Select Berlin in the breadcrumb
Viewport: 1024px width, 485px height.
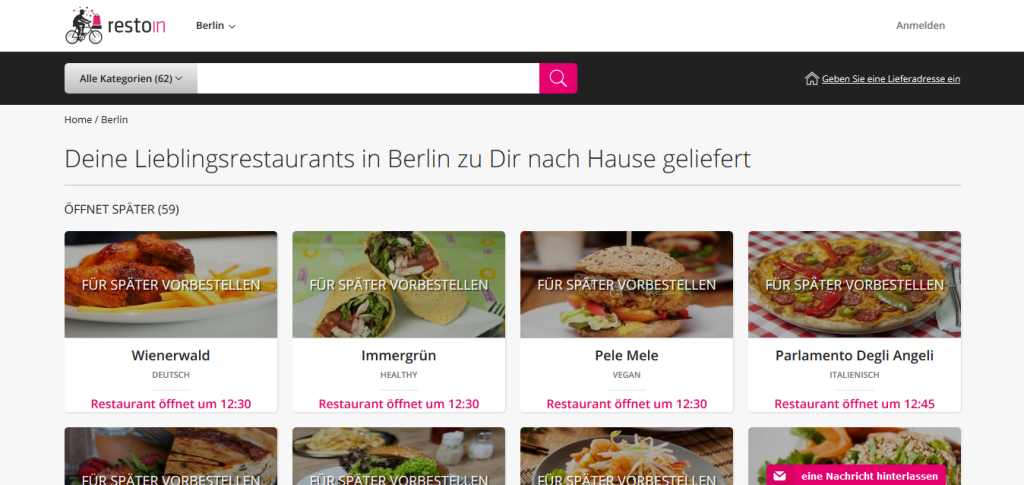(114, 119)
